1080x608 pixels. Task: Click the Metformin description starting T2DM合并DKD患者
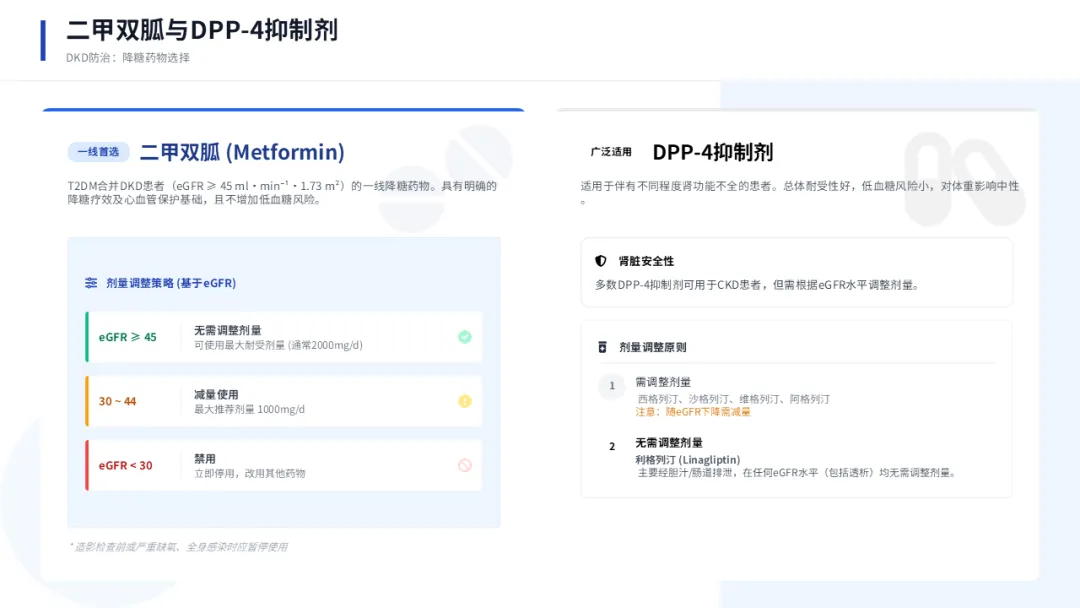tap(282, 193)
